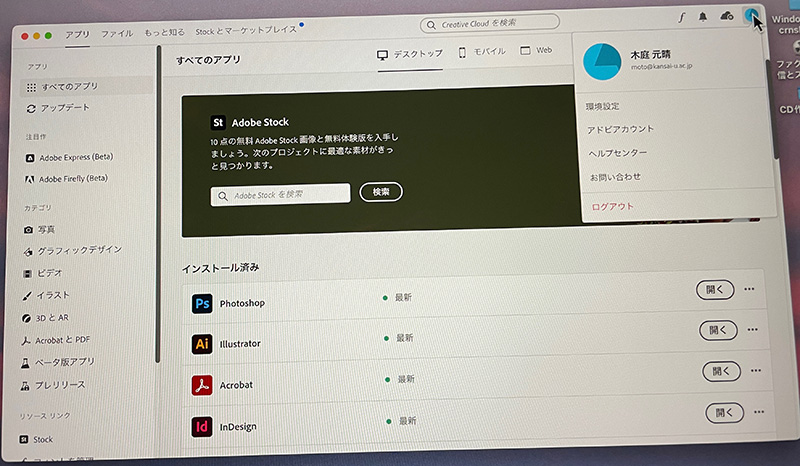800x466 pixels.
Task: Click the large profile picture in account menu
Action: click(602, 62)
